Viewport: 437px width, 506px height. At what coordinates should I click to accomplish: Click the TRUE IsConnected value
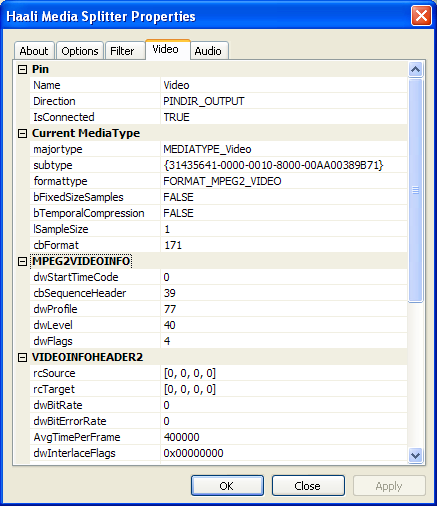tap(177, 117)
